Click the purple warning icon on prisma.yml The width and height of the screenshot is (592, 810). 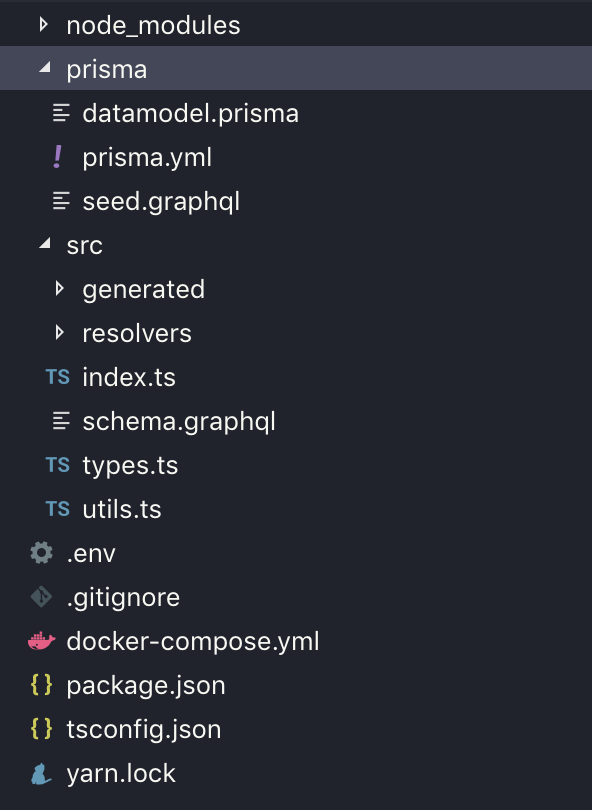(x=55, y=157)
